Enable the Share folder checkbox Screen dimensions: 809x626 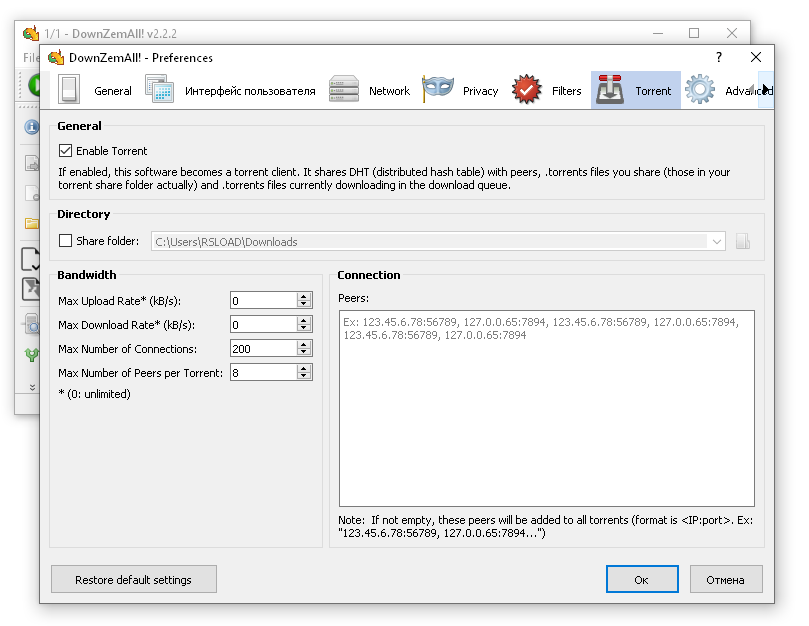65,241
